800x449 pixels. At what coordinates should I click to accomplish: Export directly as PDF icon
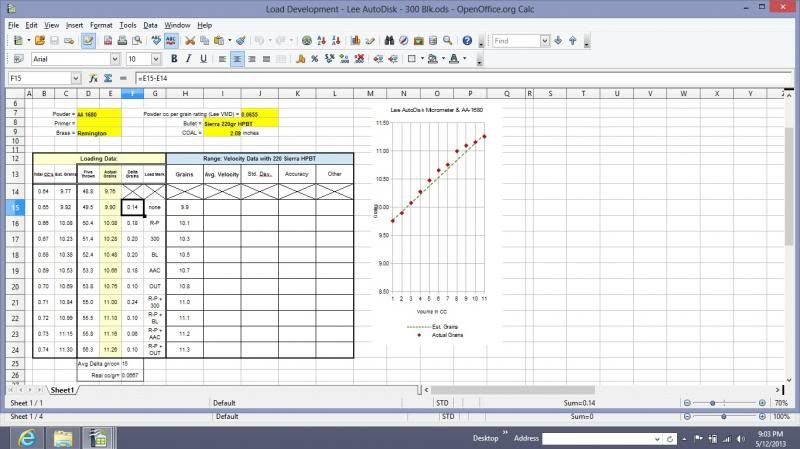[x=108, y=40]
